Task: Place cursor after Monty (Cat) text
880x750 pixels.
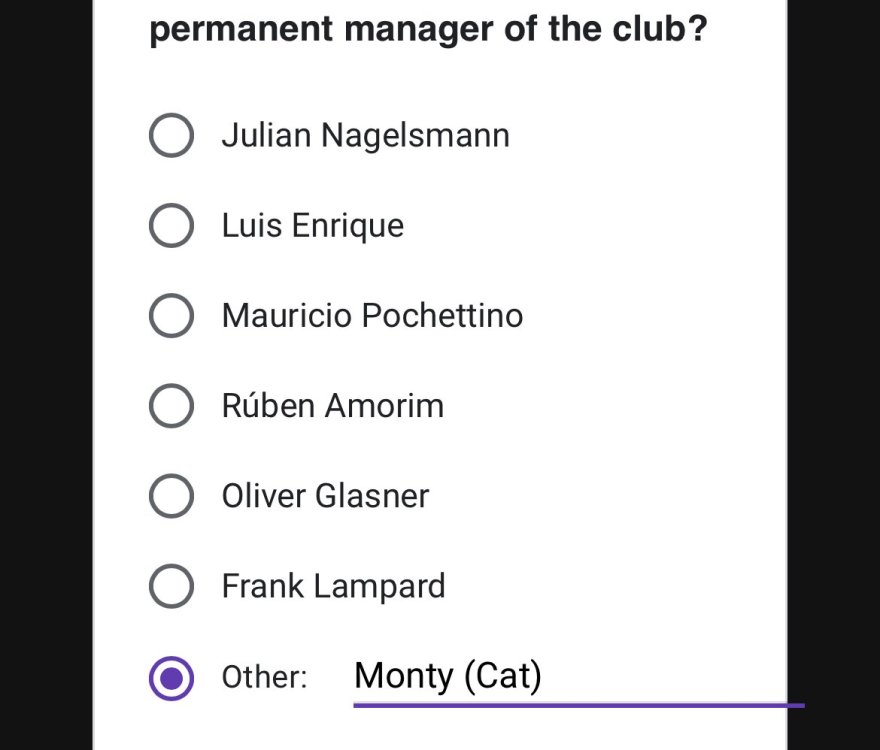Action: [x=544, y=676]
